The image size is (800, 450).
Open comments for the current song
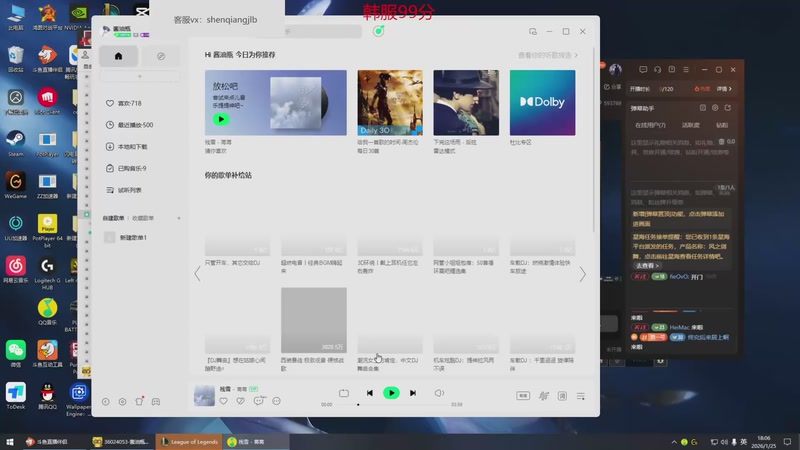(259, 401)
